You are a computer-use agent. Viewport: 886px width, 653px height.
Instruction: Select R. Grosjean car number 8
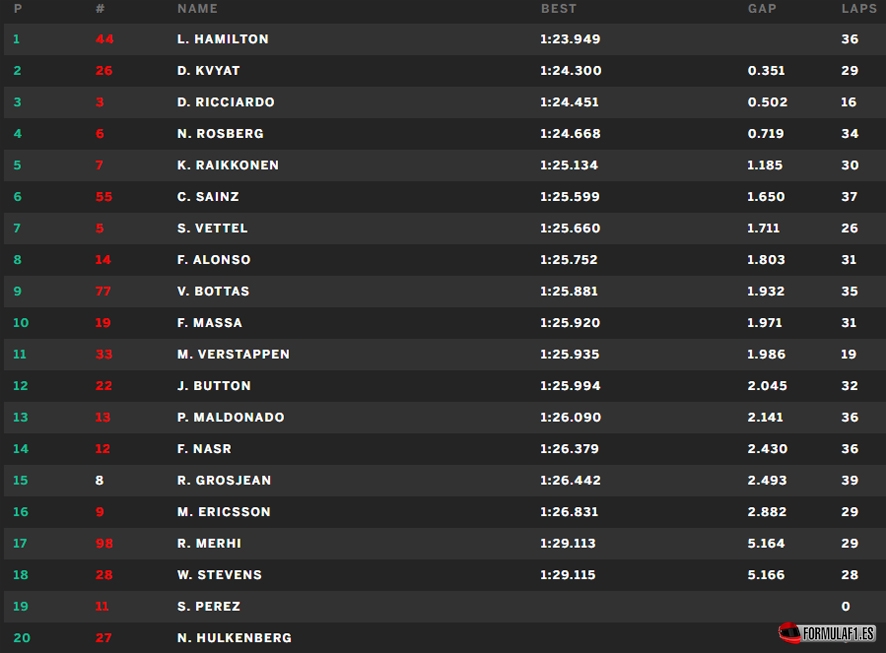click(99, 480)
